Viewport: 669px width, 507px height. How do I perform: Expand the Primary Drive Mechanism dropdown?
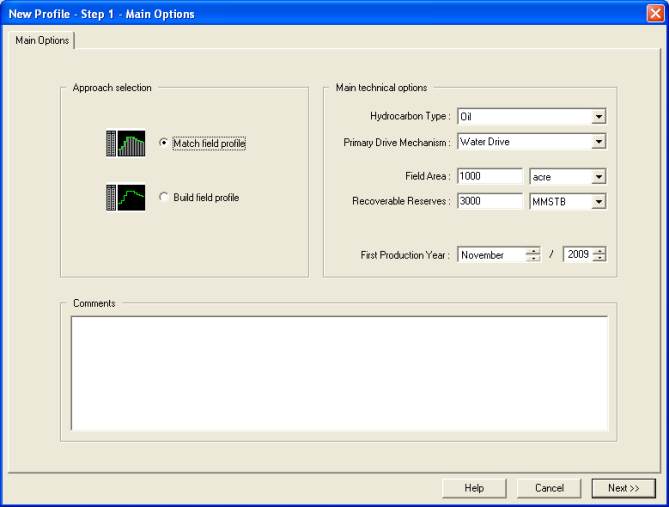tap(598, 141)
